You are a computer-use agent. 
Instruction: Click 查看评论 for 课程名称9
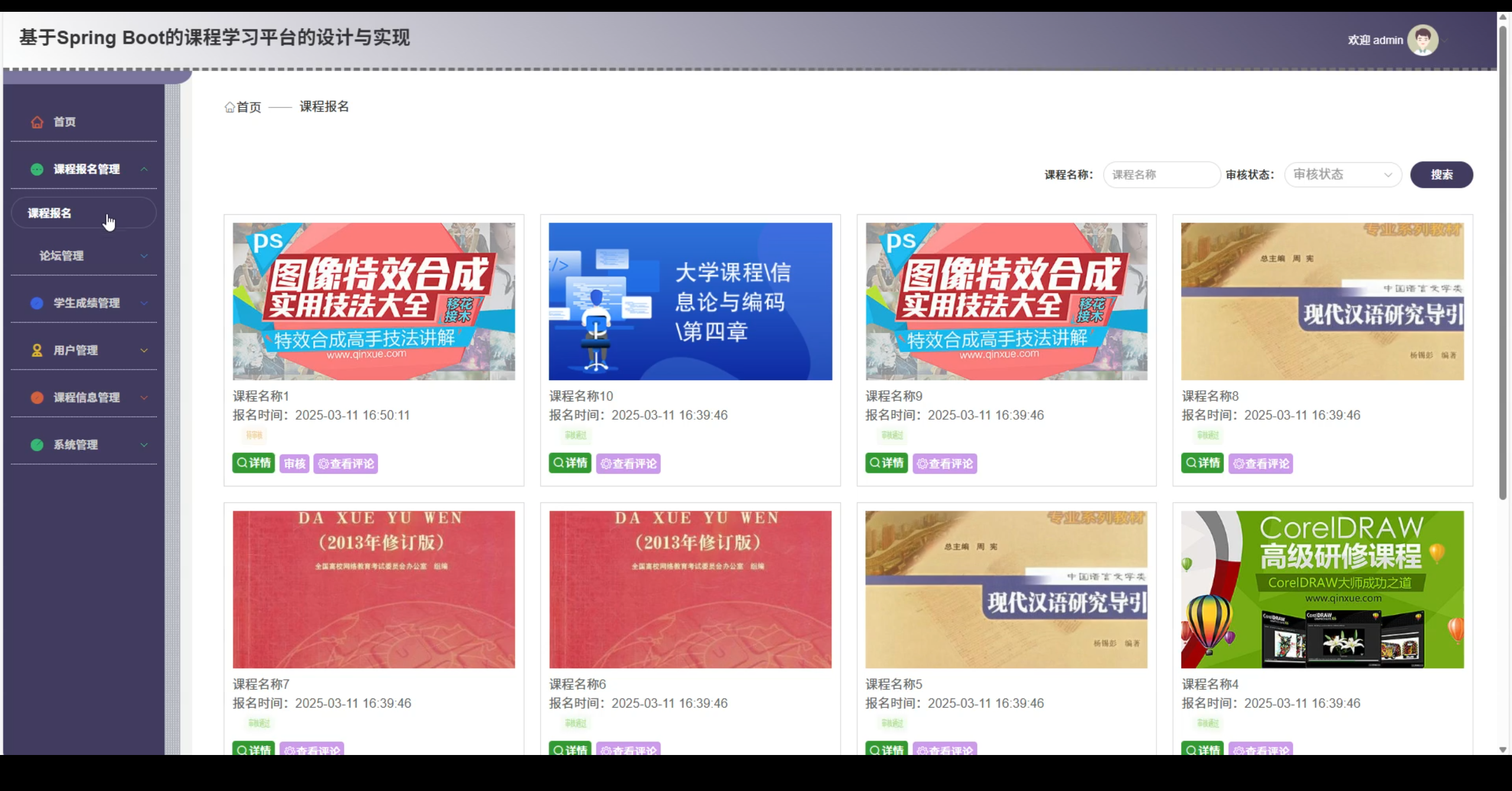pyautogui.click(x=944, y=463)
